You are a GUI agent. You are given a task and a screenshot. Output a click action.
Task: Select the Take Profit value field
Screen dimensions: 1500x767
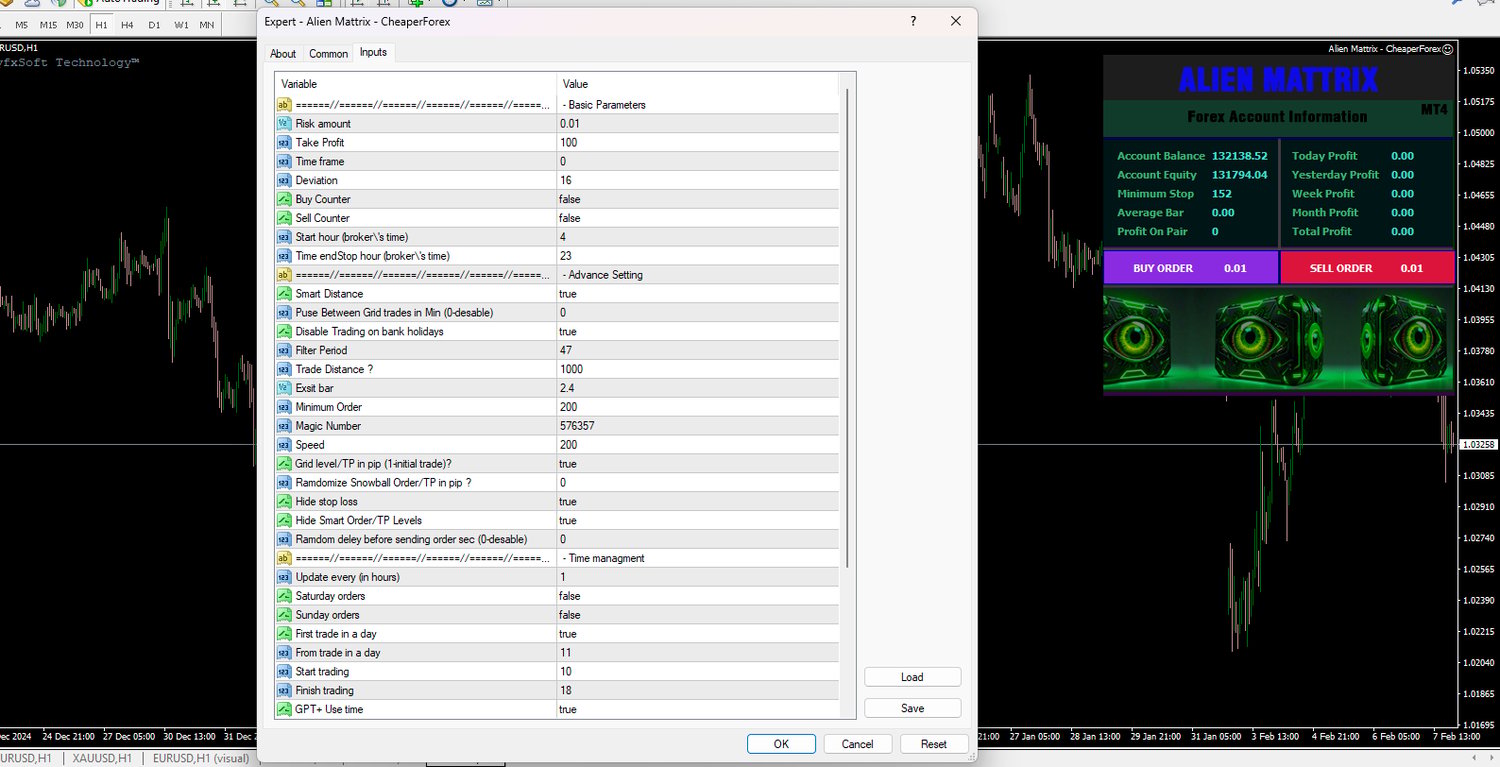pyautogui.click(x=698, y=143)
